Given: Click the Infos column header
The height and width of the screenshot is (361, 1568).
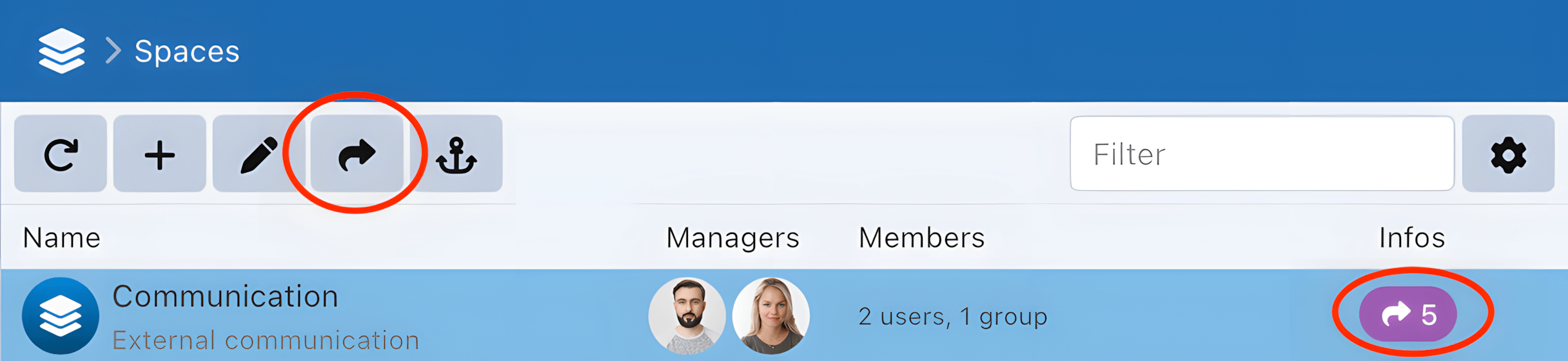Looking at the screenshot, I should [x=1412, y=238].
